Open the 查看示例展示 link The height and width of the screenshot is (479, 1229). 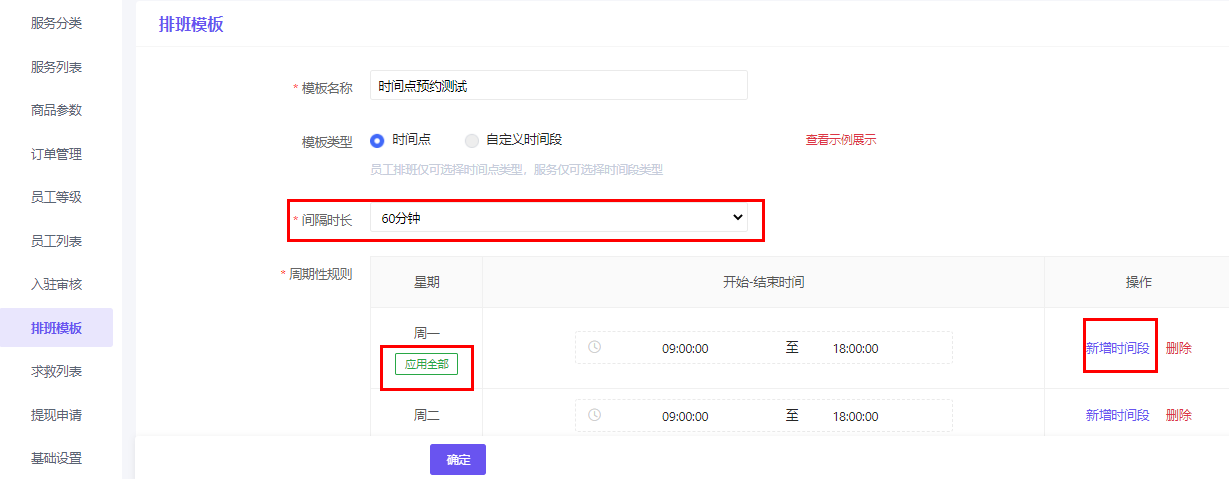click(840, 140)
